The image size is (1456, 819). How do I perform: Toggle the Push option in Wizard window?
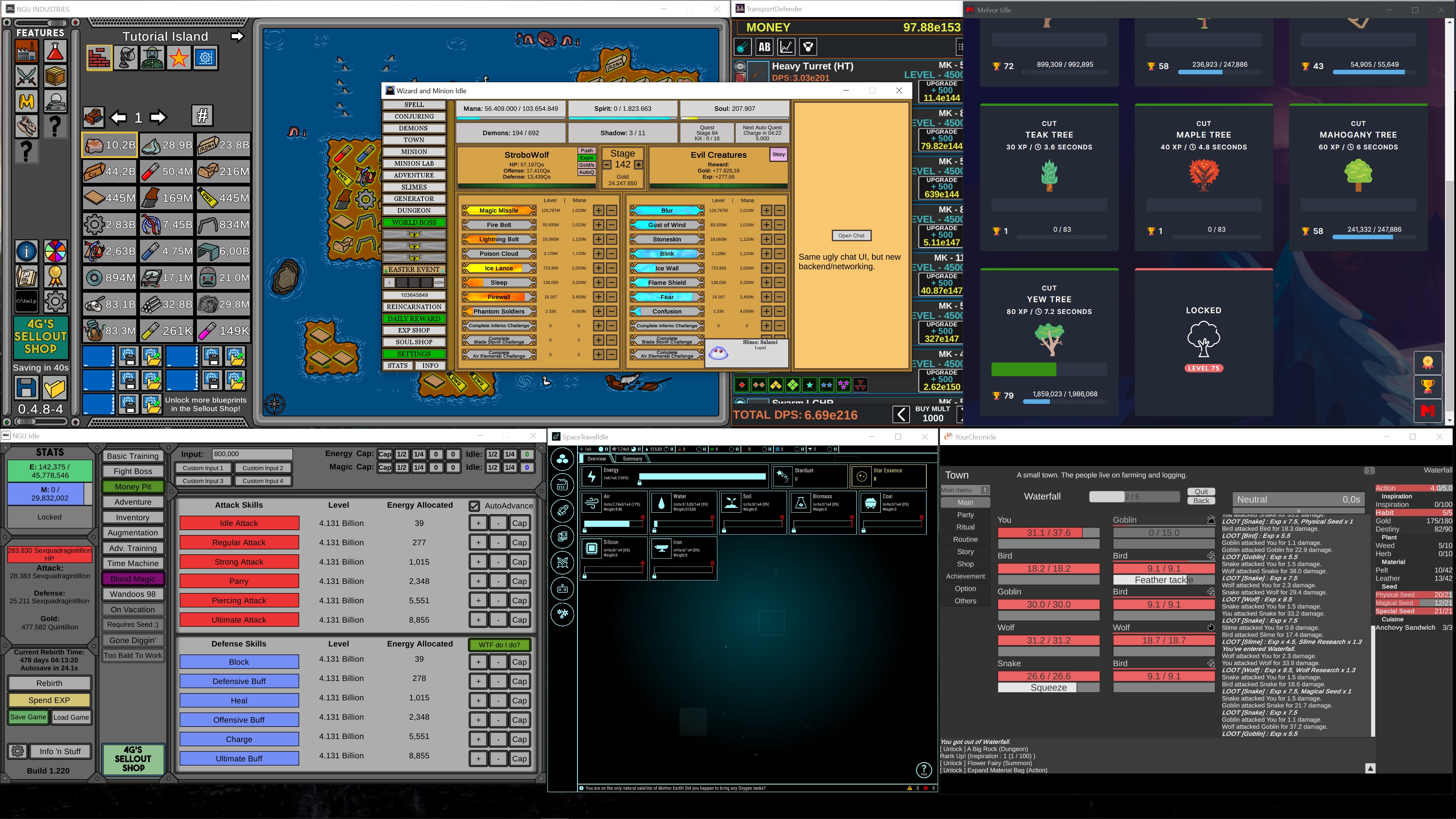586,151
